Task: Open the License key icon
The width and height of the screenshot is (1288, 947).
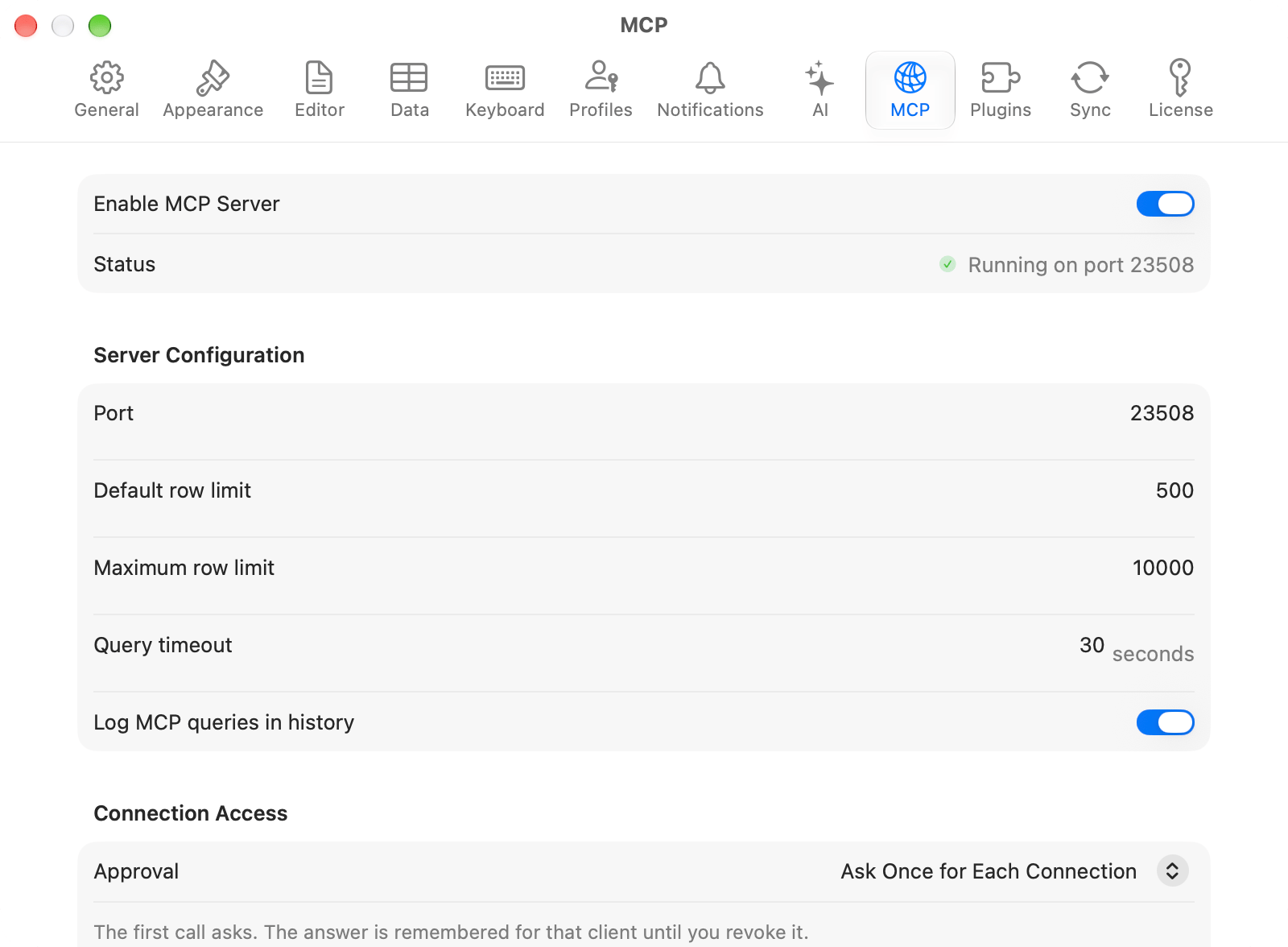Action: (1180, 77)
